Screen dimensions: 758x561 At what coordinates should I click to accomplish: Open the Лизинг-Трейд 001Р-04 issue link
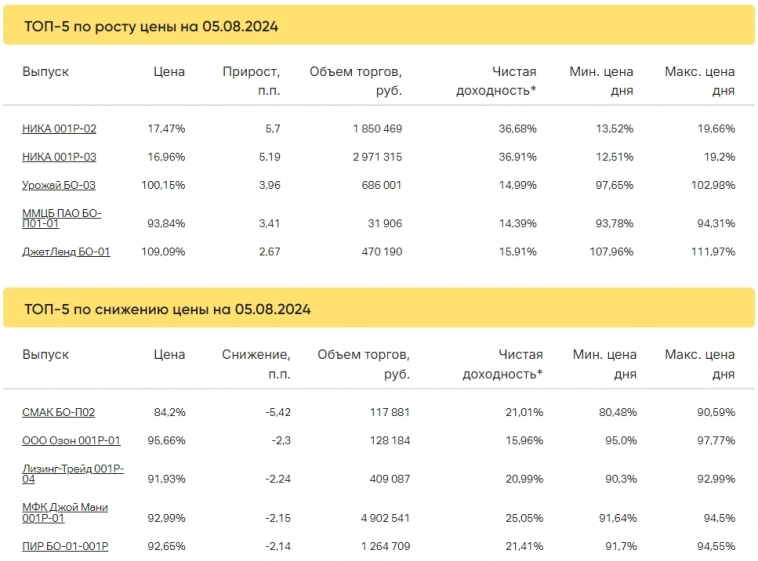72,473
